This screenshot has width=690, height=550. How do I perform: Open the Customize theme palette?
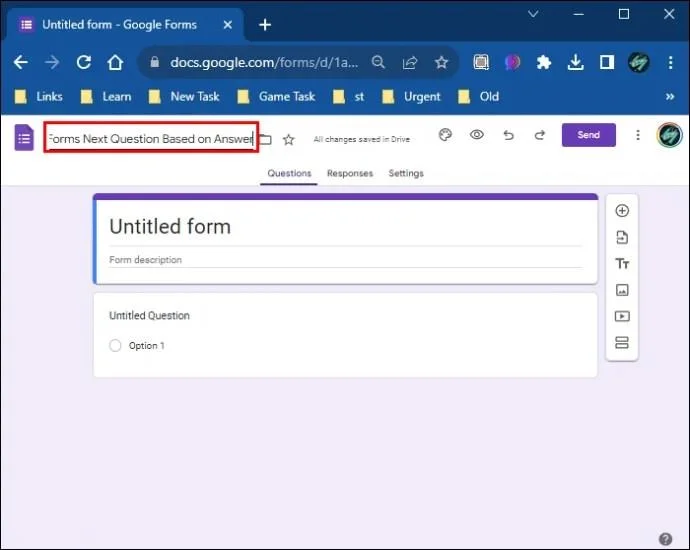pos(445,135)
